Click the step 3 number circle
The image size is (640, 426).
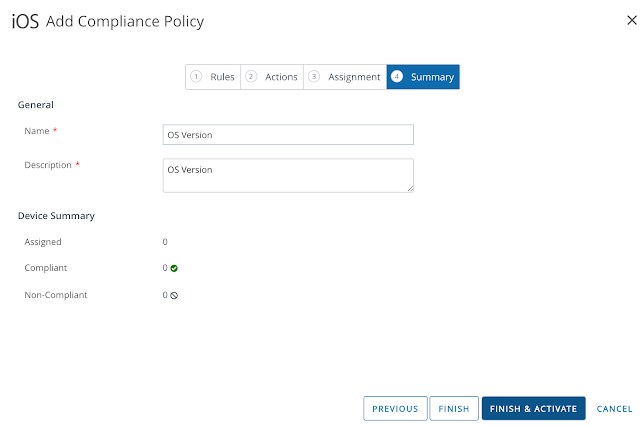pos(314,77)
